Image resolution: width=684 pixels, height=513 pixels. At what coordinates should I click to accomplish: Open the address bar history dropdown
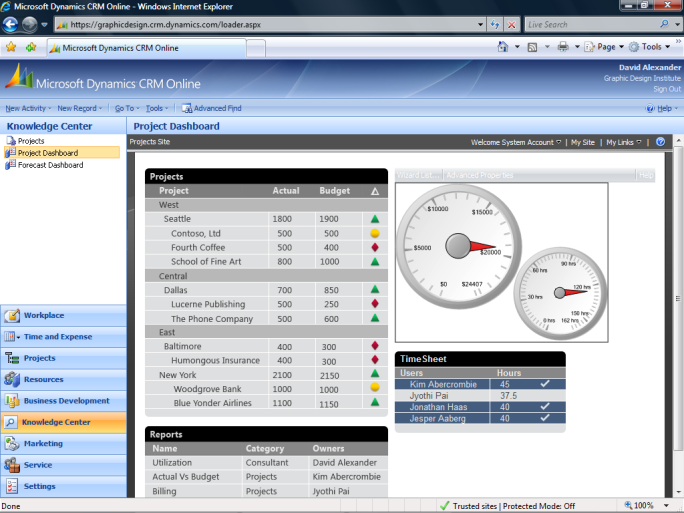pyautogui.click(x=480, y=25)
